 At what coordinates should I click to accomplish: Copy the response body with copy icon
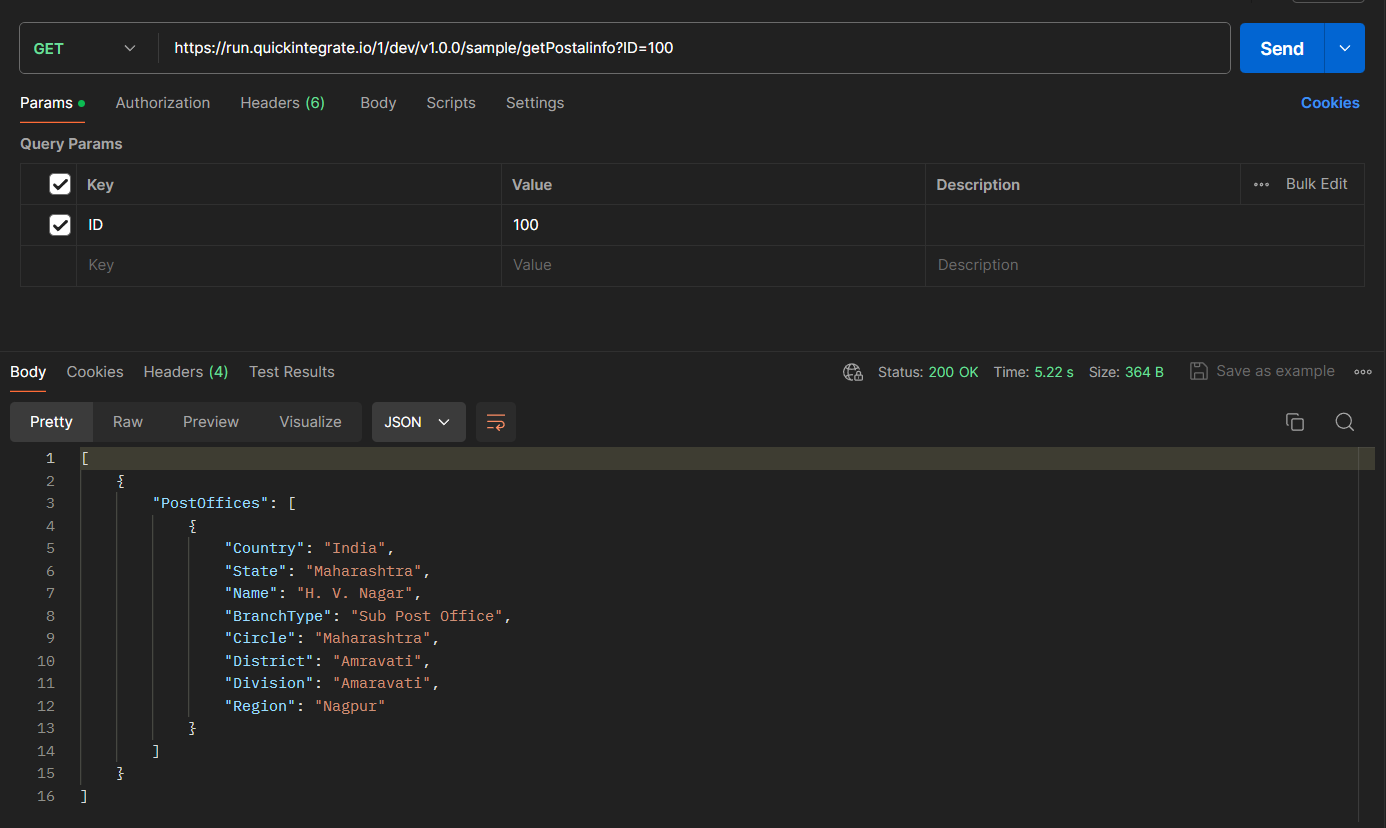coord(1295,422)
